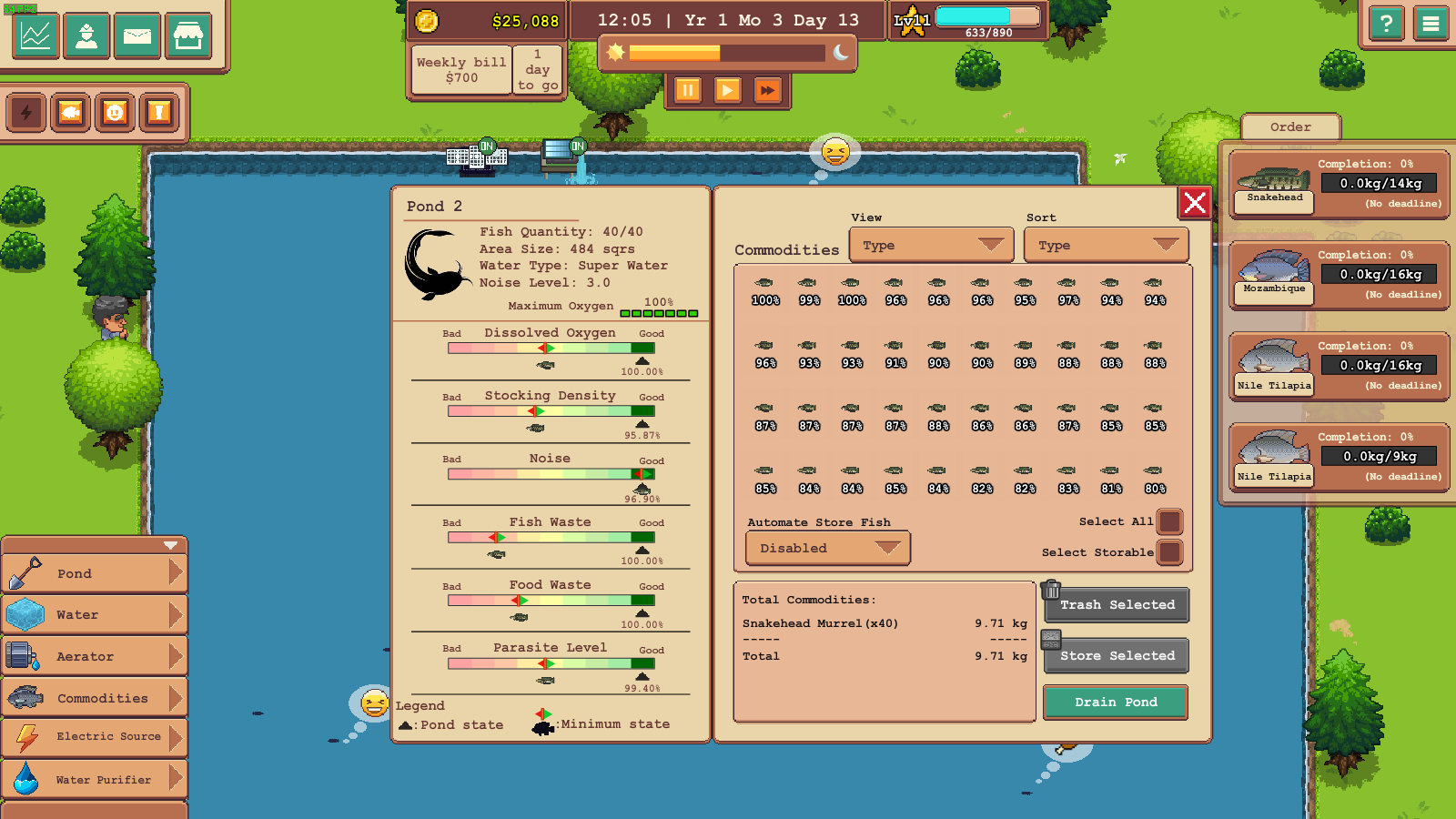
Task: Open the hamburger menu at top right
Action: click(1431, 24)
